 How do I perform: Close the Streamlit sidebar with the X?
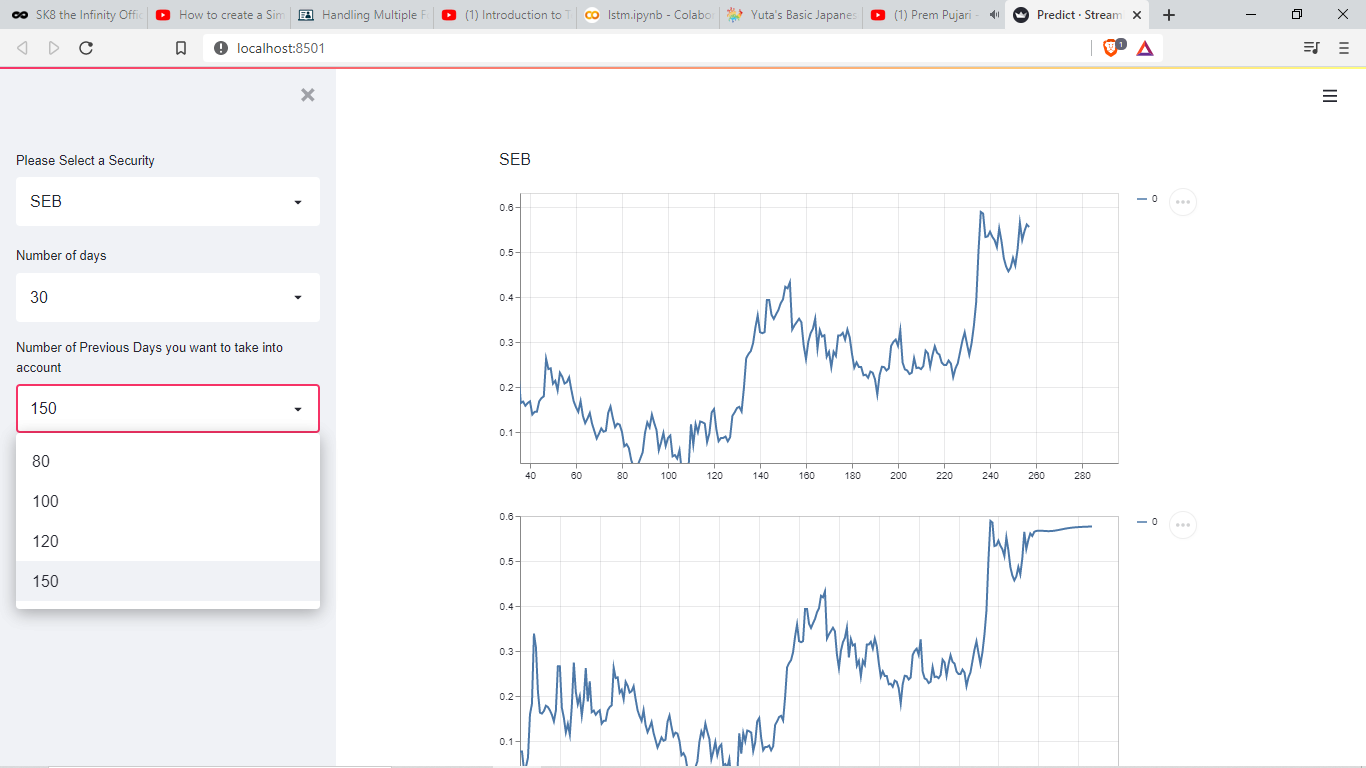pos(308,95)
